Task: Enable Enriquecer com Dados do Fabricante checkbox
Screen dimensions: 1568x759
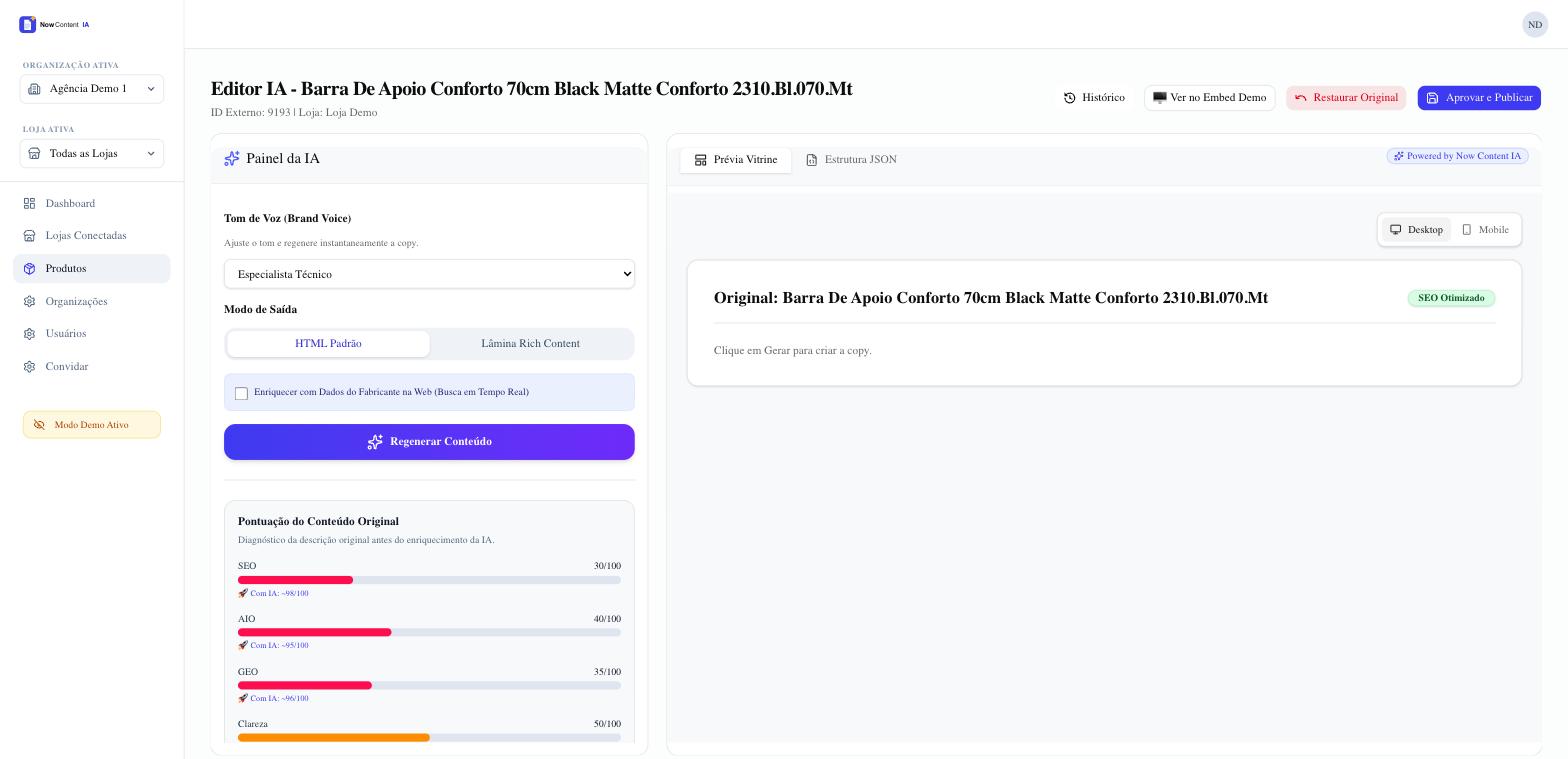Action: tap(241, 393)
